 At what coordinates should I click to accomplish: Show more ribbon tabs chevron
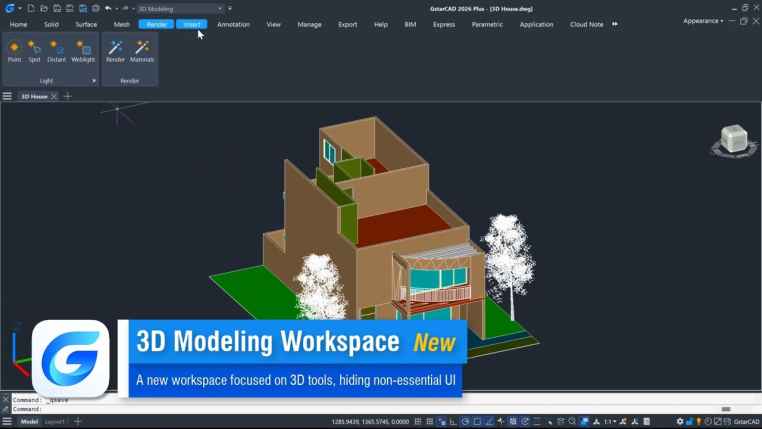coord(615,24)
